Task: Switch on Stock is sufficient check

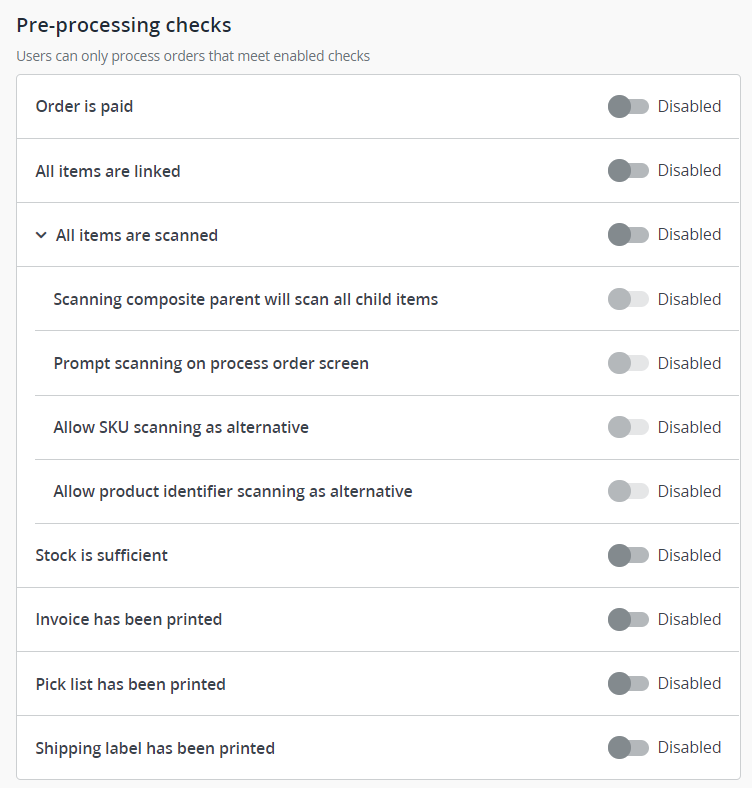Action: [628, 555]
